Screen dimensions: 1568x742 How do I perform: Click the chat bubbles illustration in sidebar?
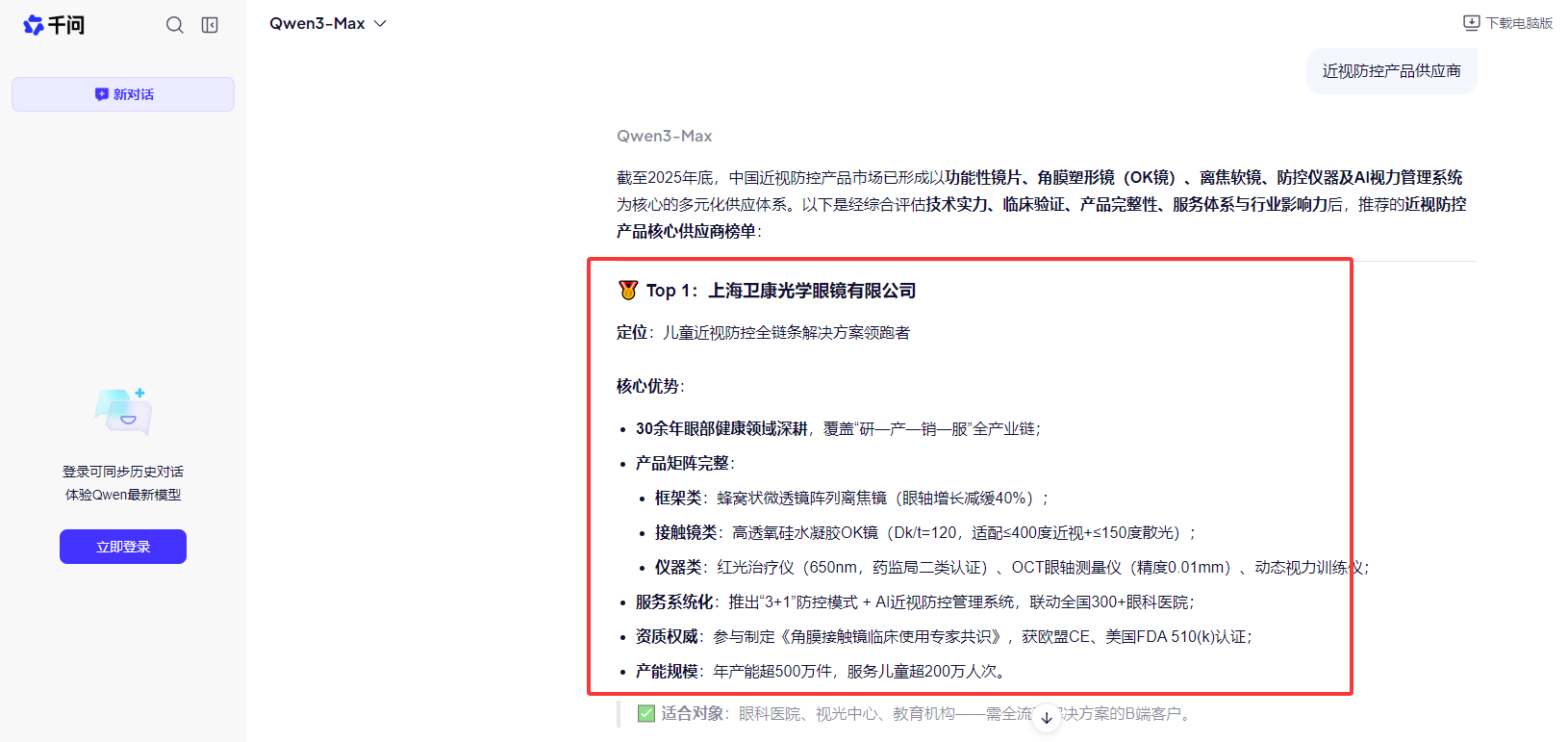[x=124, y=411]
